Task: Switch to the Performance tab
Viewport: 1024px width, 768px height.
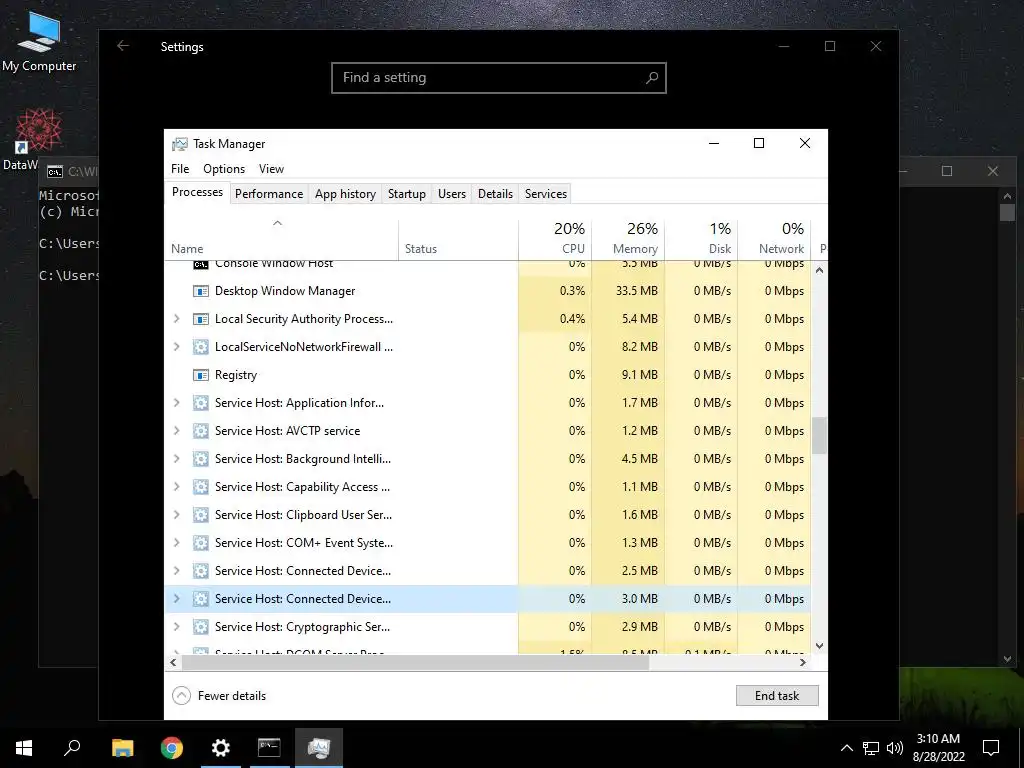Action: coord(269,194)
